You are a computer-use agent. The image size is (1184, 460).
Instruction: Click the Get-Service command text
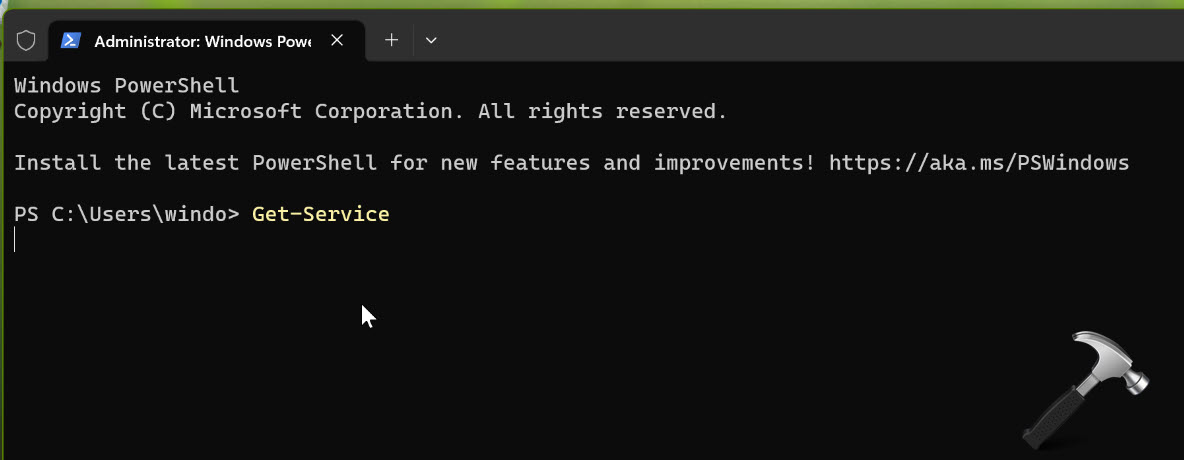pyautogui.click(x=320, y=213)
